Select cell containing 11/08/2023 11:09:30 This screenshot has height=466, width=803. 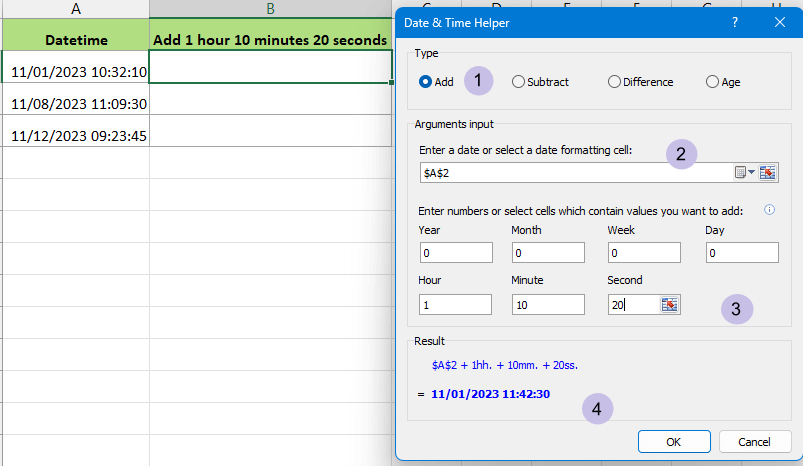coord(75,103)
